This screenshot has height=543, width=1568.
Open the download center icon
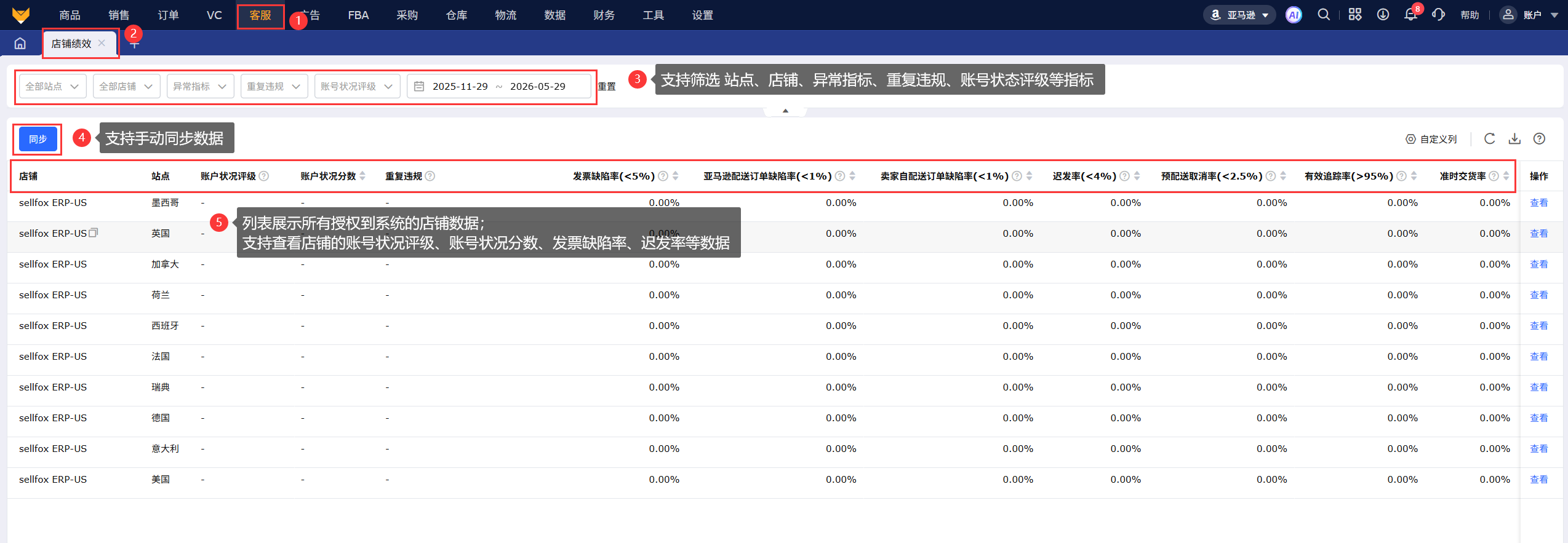(x=1383, y=15)
